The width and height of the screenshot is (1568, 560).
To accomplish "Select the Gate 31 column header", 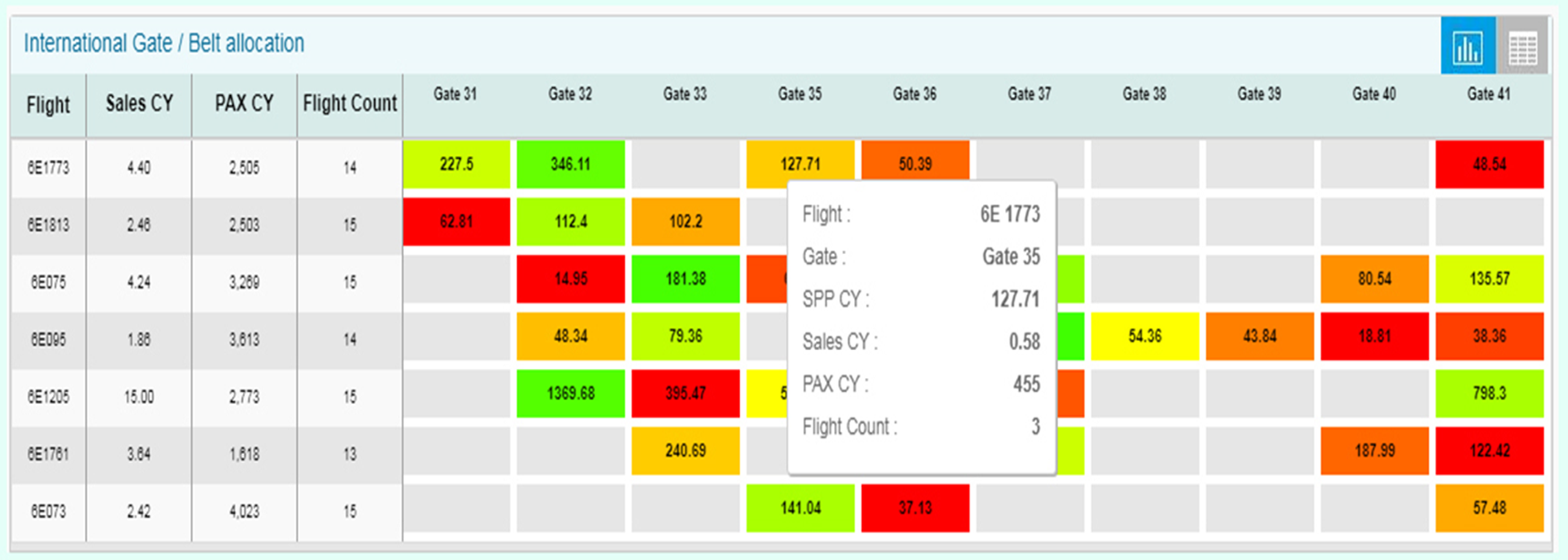I will (x=455, y=94).
